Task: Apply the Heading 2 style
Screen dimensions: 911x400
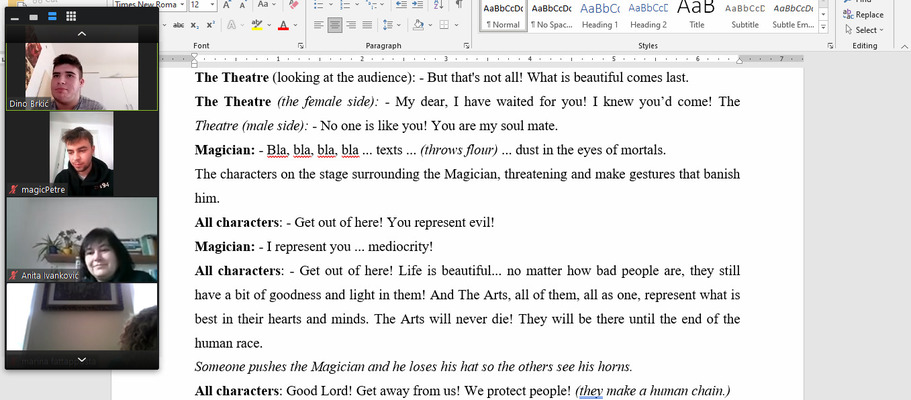Action: 648,16
